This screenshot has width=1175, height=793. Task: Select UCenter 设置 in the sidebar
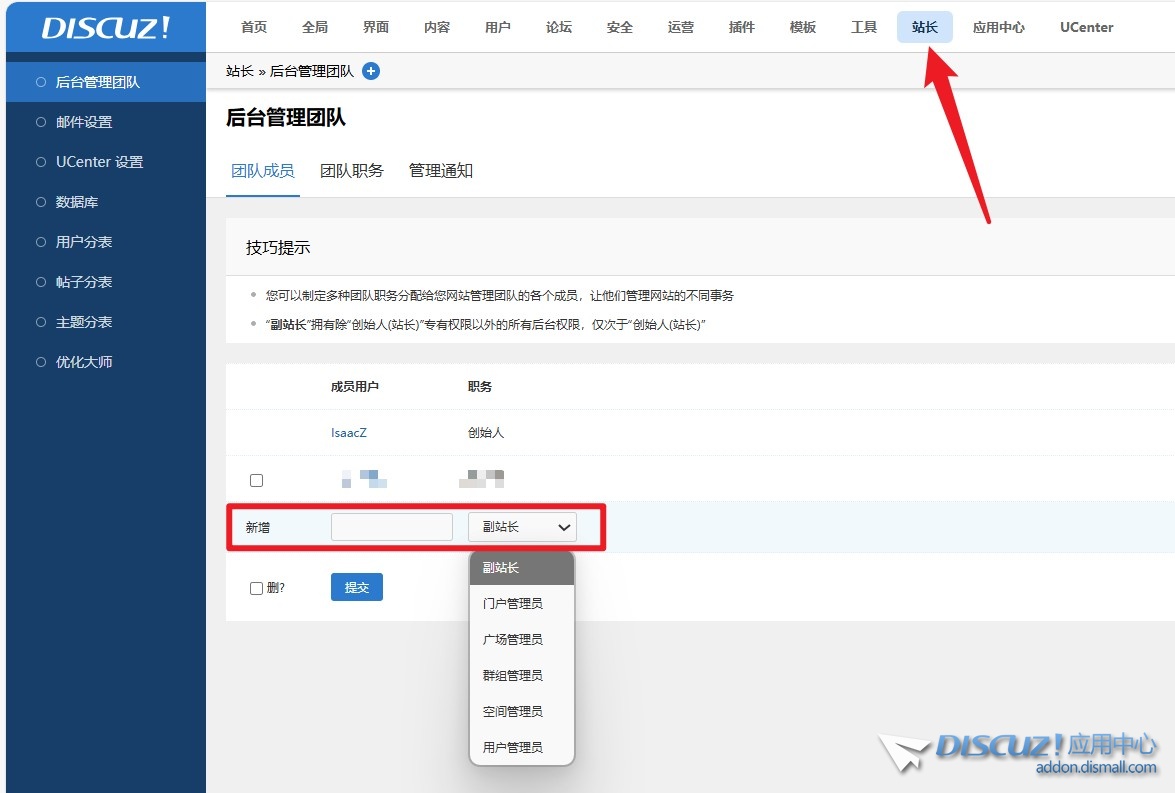[99, 162]
